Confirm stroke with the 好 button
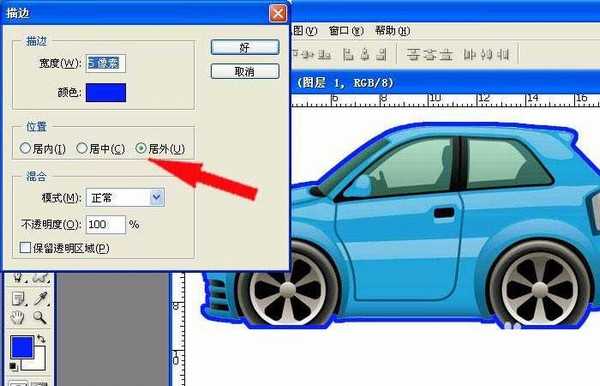Viewport: 600px width, 386px height. [x=245, y=47]
